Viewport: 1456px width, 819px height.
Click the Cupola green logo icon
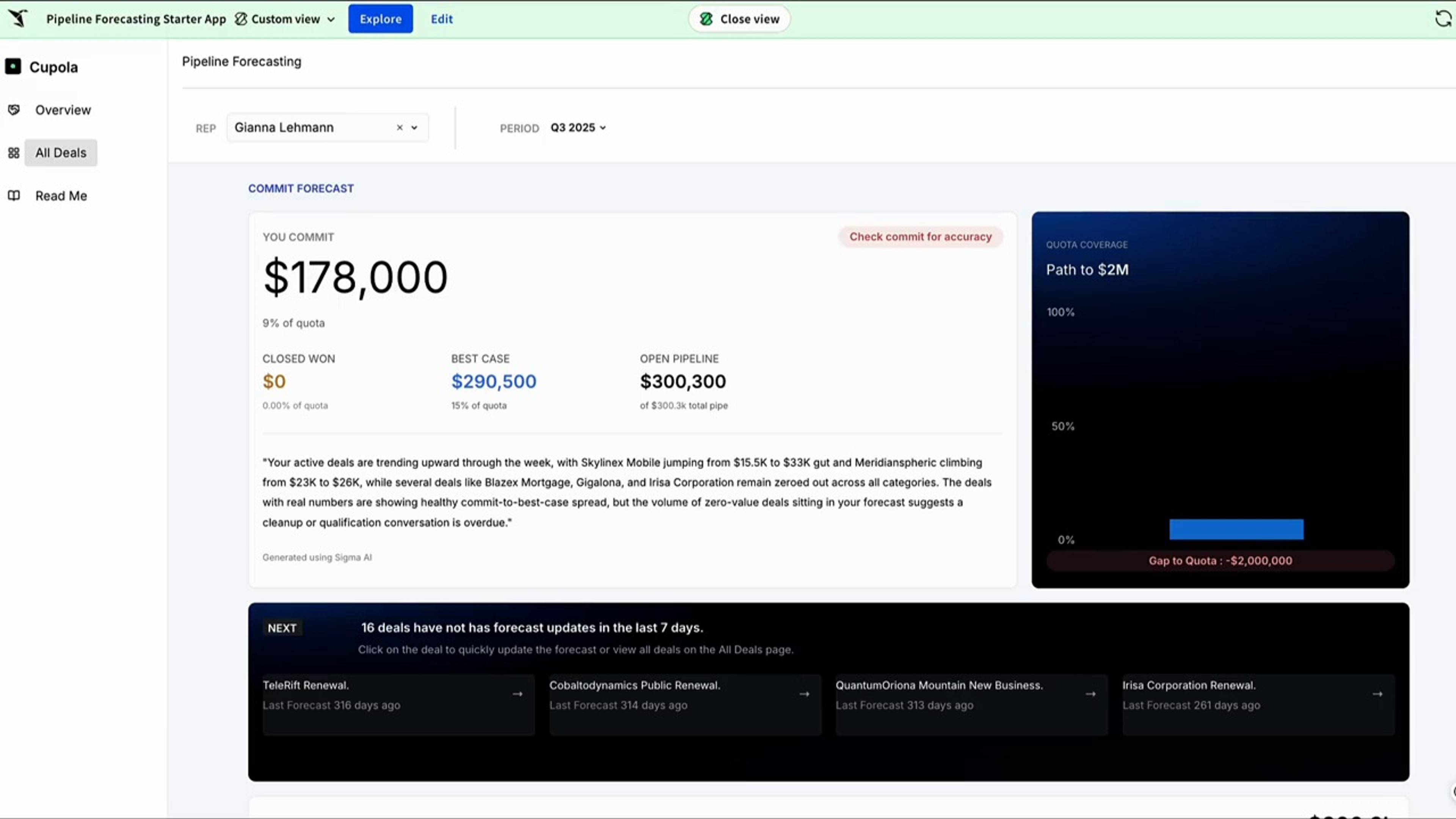click(14, 67)
